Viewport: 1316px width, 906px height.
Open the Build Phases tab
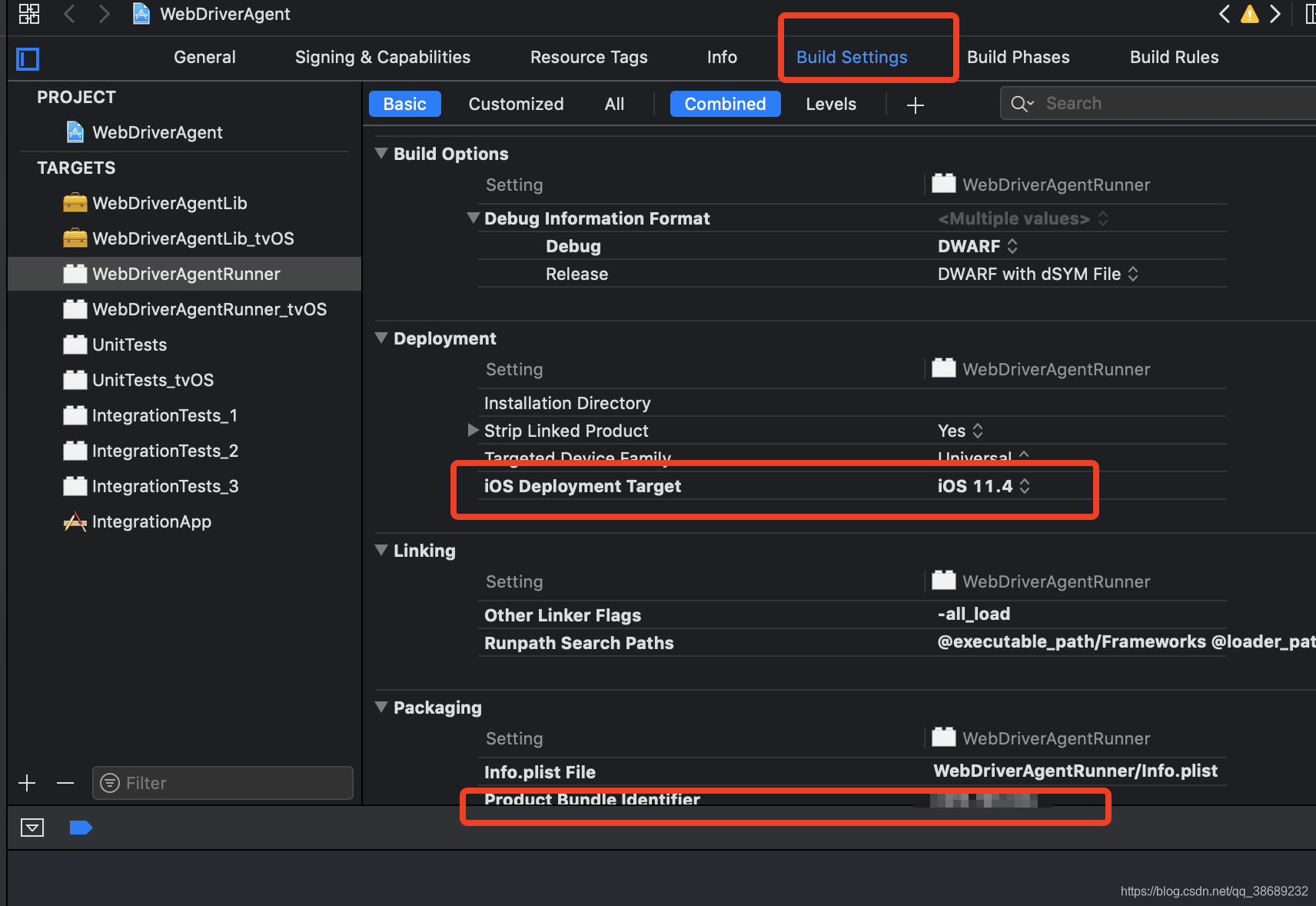tap(1018, 57)
